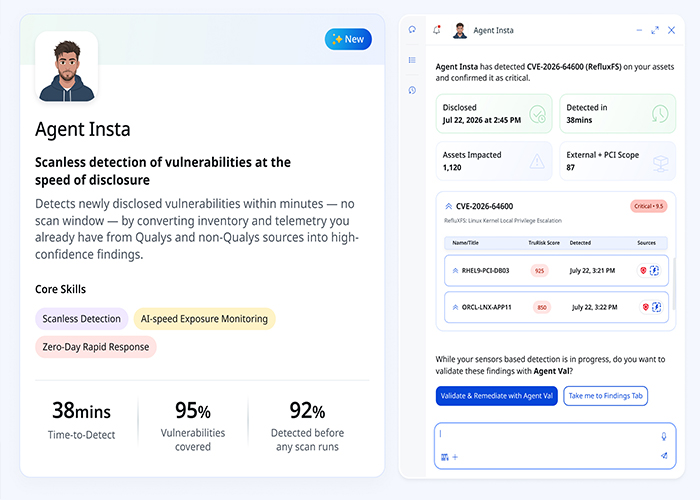Viewport: 700px width, 500px height.
Task: Click the External + PCI Scope 87 value
Action: tap(570, 167)
